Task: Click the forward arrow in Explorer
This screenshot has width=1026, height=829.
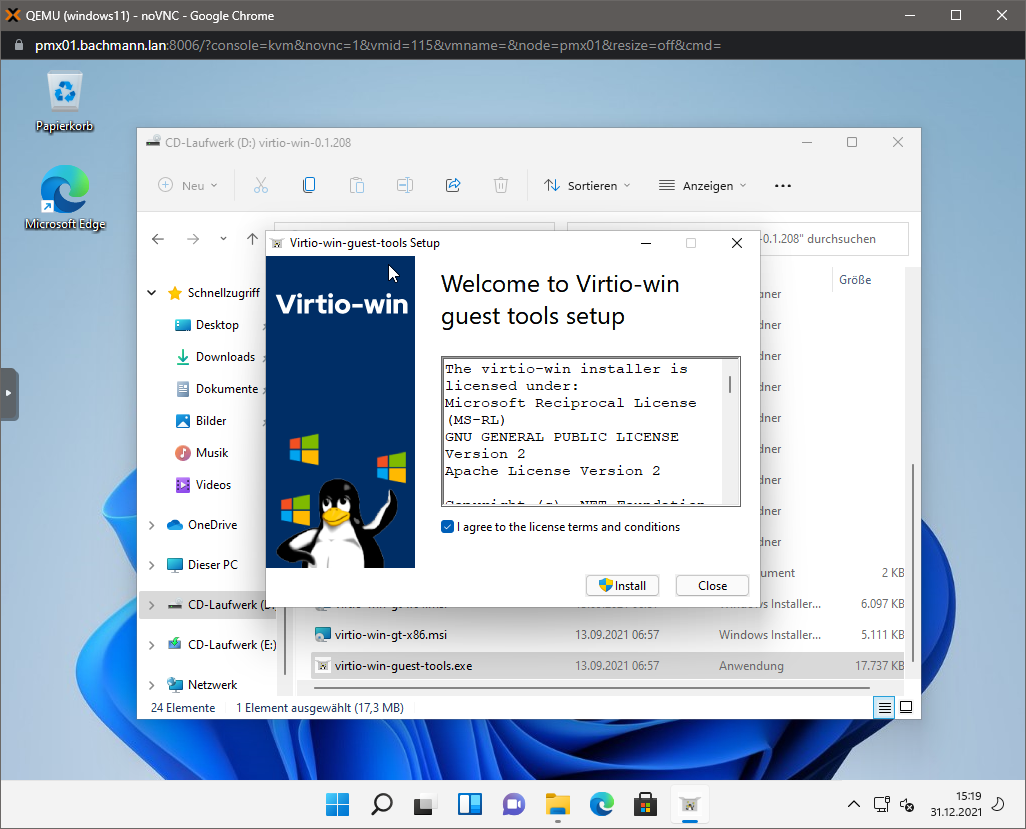Action: (192, 239)
